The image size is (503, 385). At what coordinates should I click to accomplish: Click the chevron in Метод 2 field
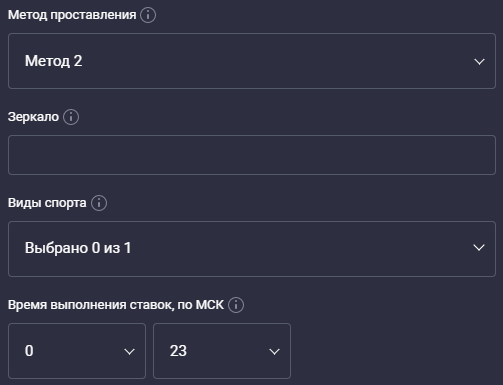coord(479,62)
